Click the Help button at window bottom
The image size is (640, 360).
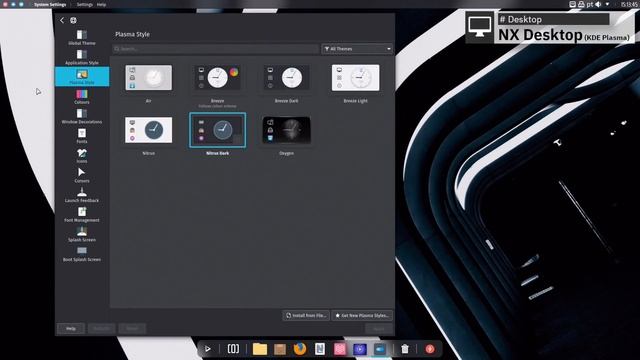click(x=71, y=329)
